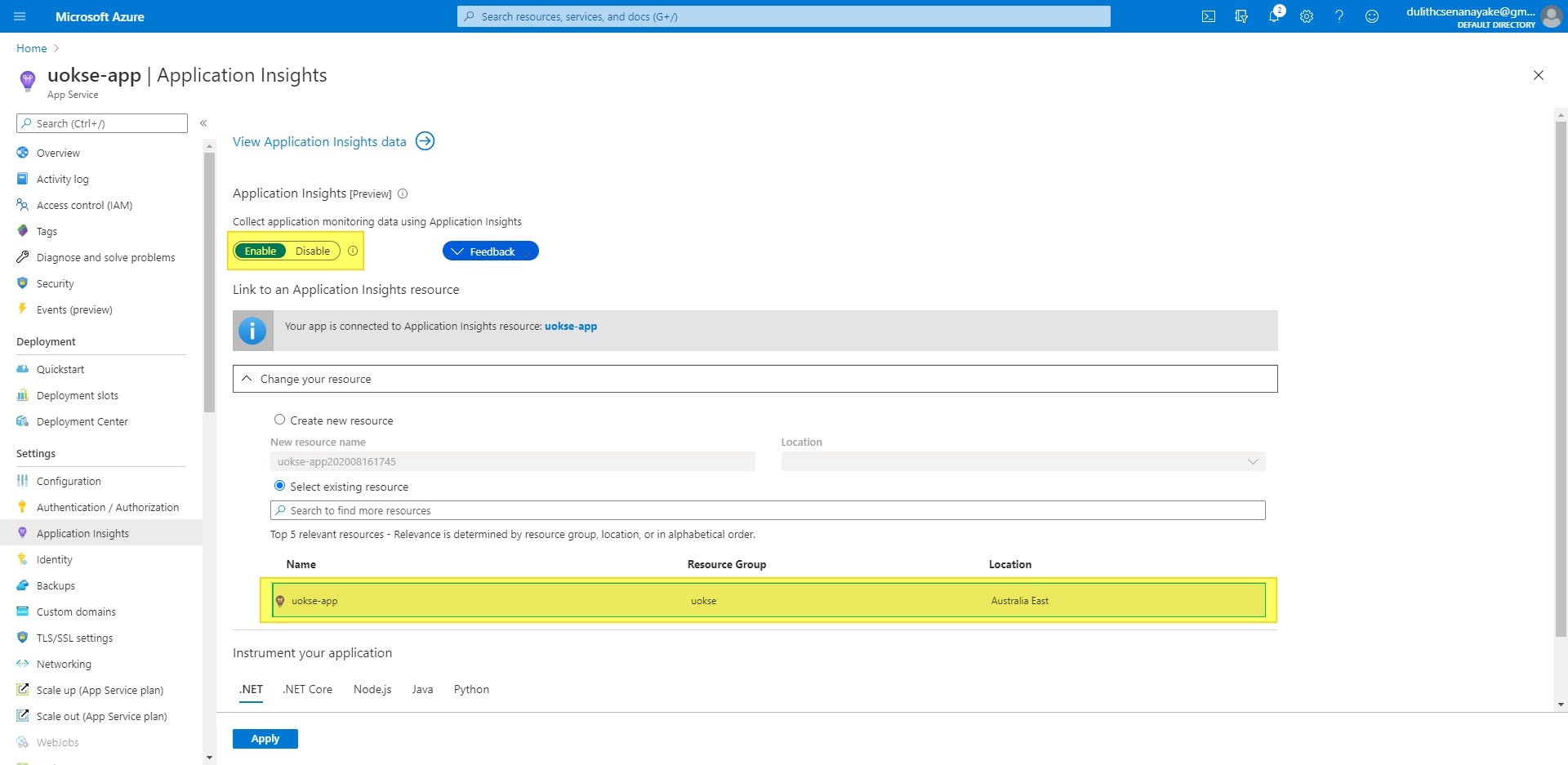
Task: Click the View Application Insights data arrow icon
Action: pyautogui.click(x=425, y=141)
